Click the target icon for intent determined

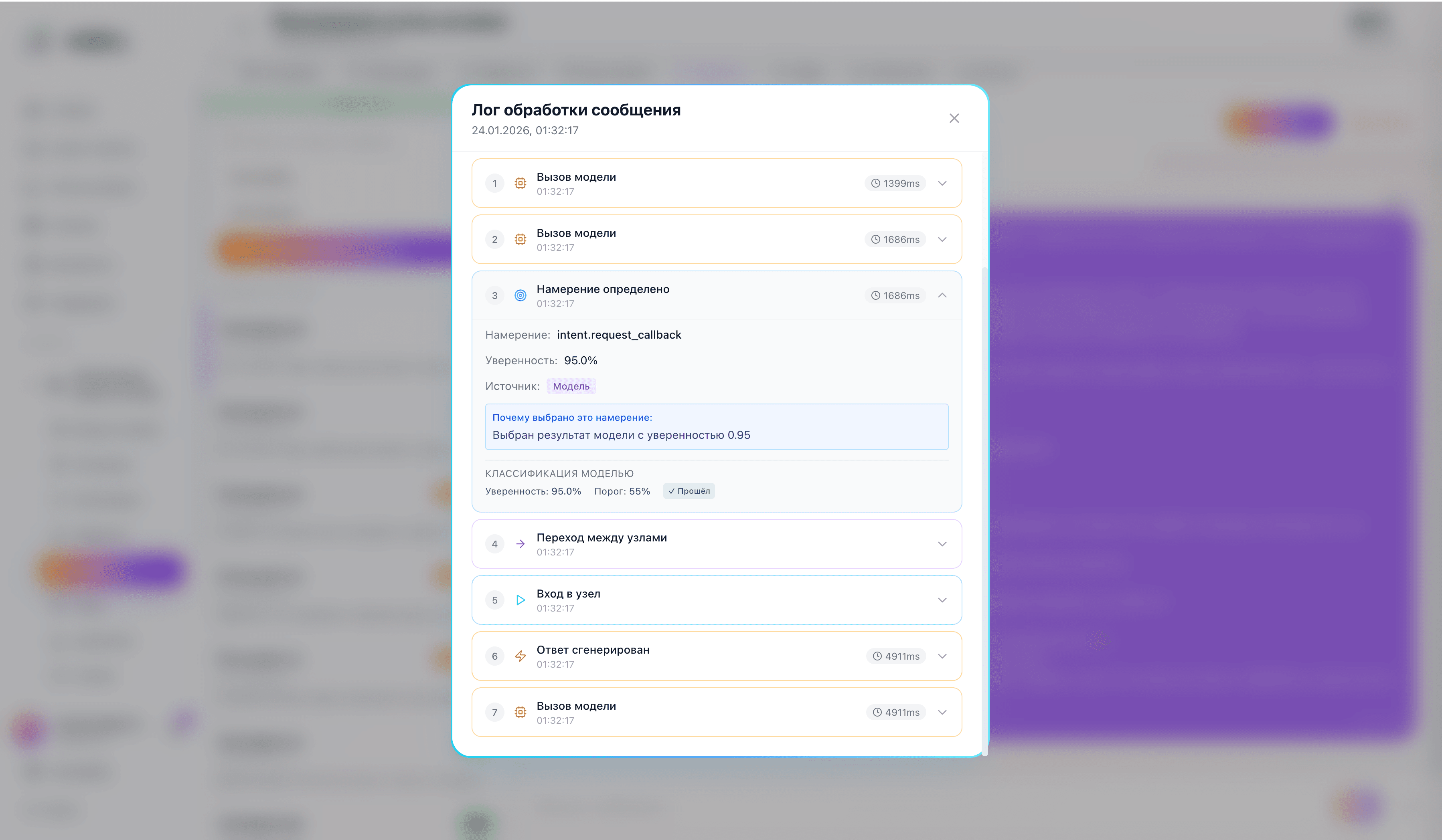click(520, 295)
